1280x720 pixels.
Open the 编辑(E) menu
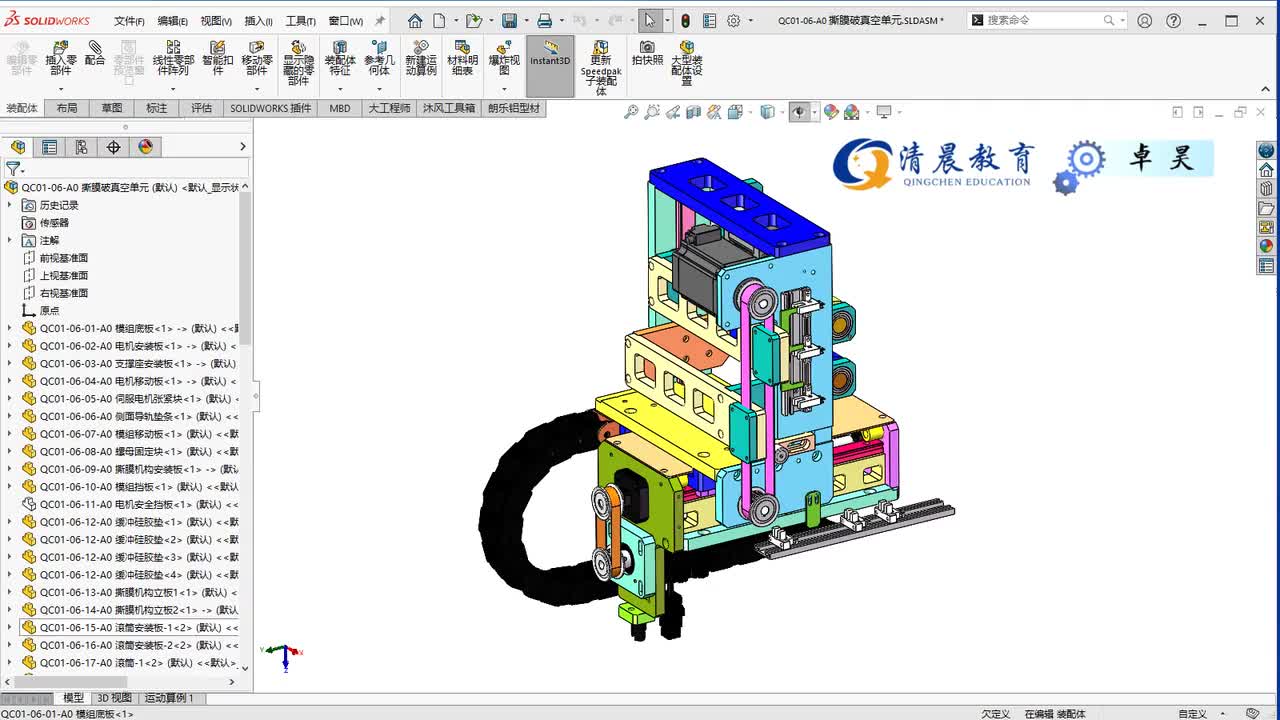[x=172, y=21]
